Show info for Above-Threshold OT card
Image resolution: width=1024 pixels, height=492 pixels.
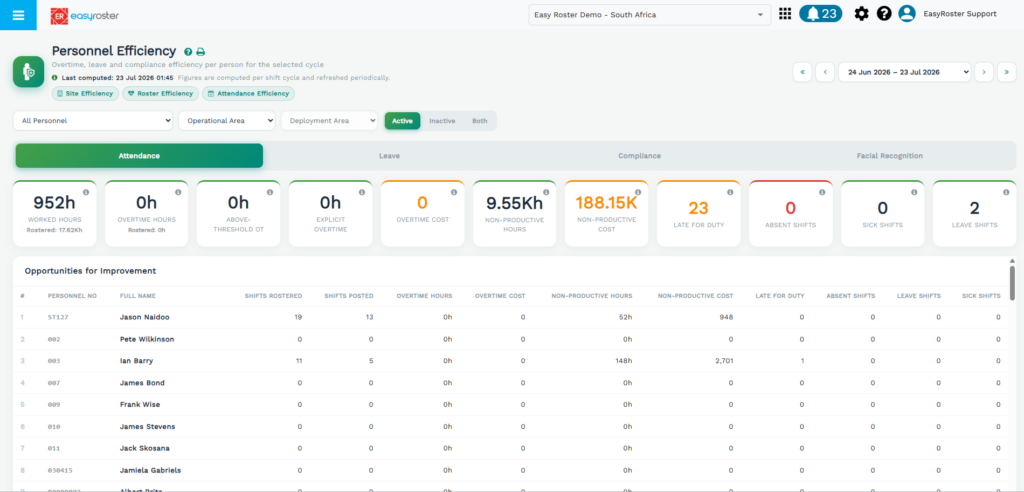coord(270,192)
